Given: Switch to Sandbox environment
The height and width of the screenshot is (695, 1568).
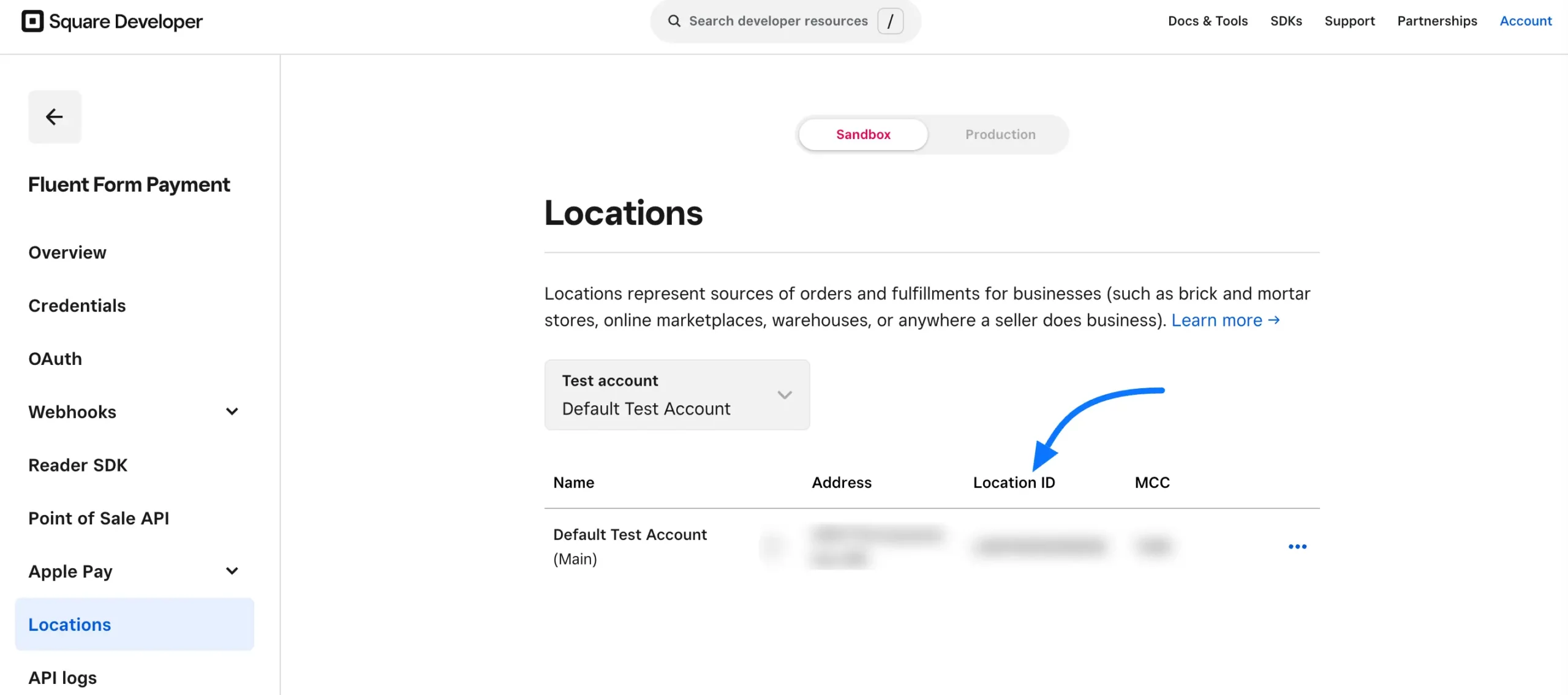Looking at the screenshot, I should (x=863, y=135).
